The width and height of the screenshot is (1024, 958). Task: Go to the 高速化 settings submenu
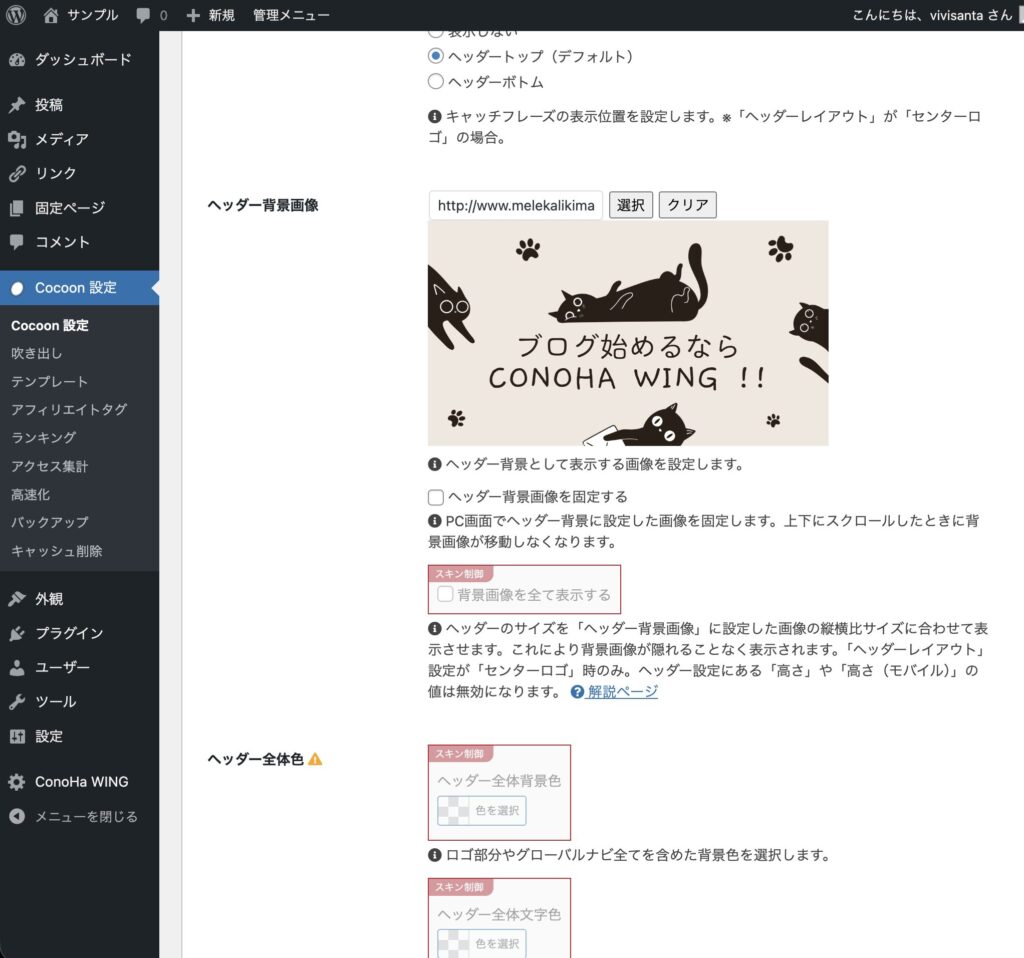point(31,494)
